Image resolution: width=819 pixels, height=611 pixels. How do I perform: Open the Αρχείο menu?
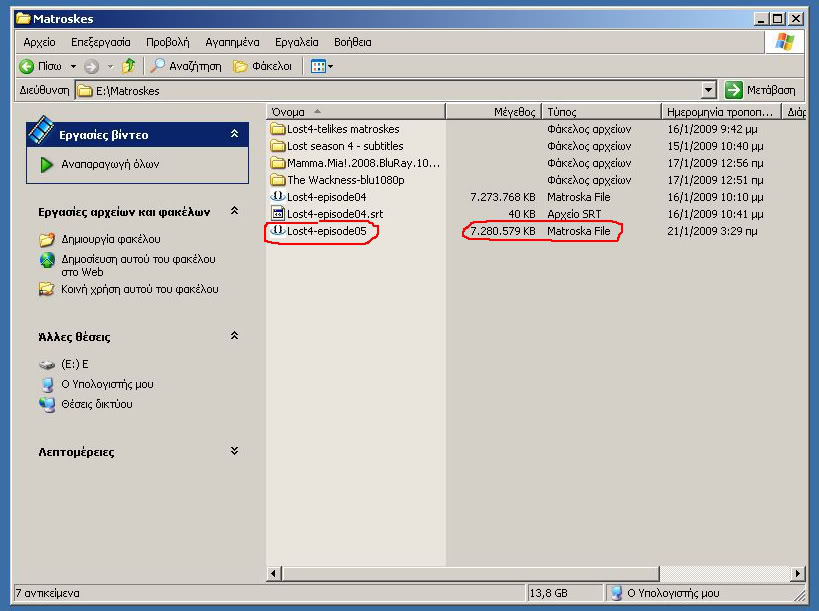[x=39, y=42]
